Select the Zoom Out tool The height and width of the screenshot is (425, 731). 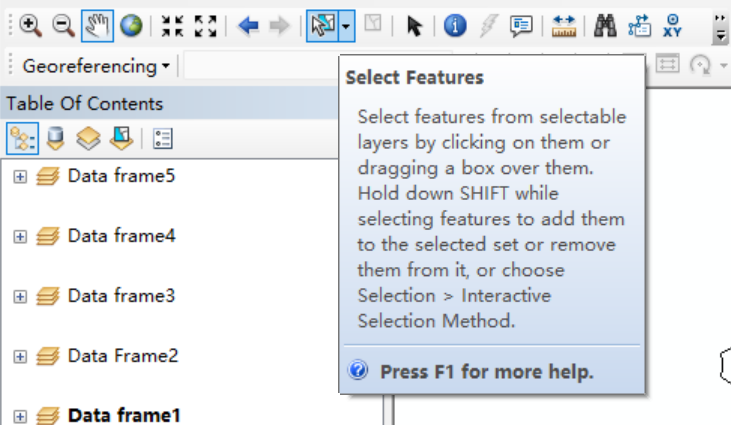(x=64, y=27)
